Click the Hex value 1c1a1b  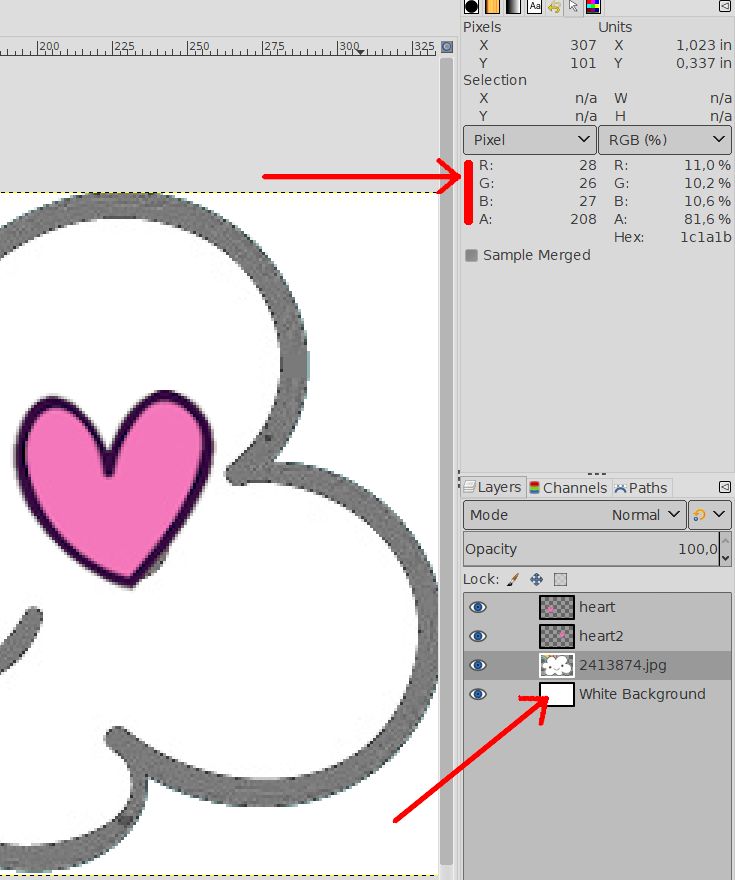(705, 237)
